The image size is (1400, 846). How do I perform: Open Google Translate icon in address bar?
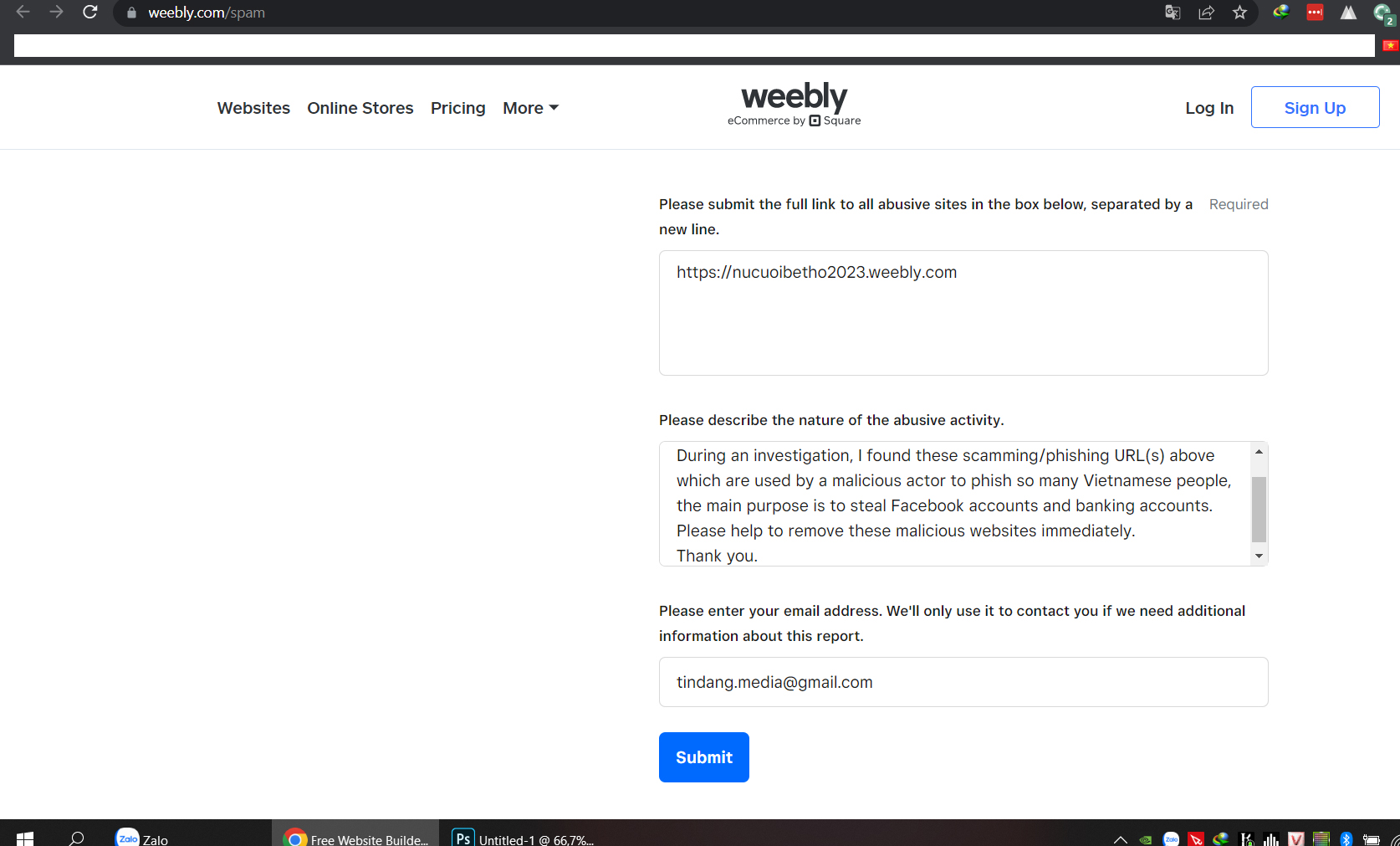[x=1173, y=13]
